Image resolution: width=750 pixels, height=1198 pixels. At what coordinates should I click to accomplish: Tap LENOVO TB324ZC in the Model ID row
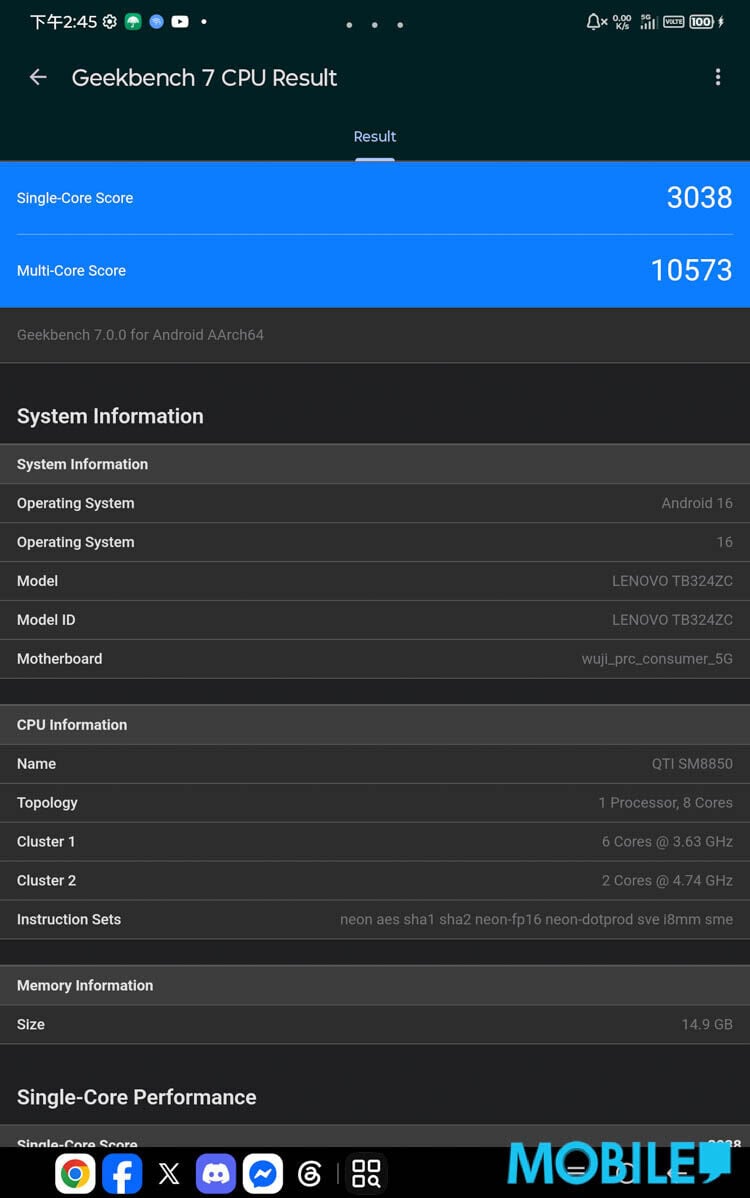672,620
